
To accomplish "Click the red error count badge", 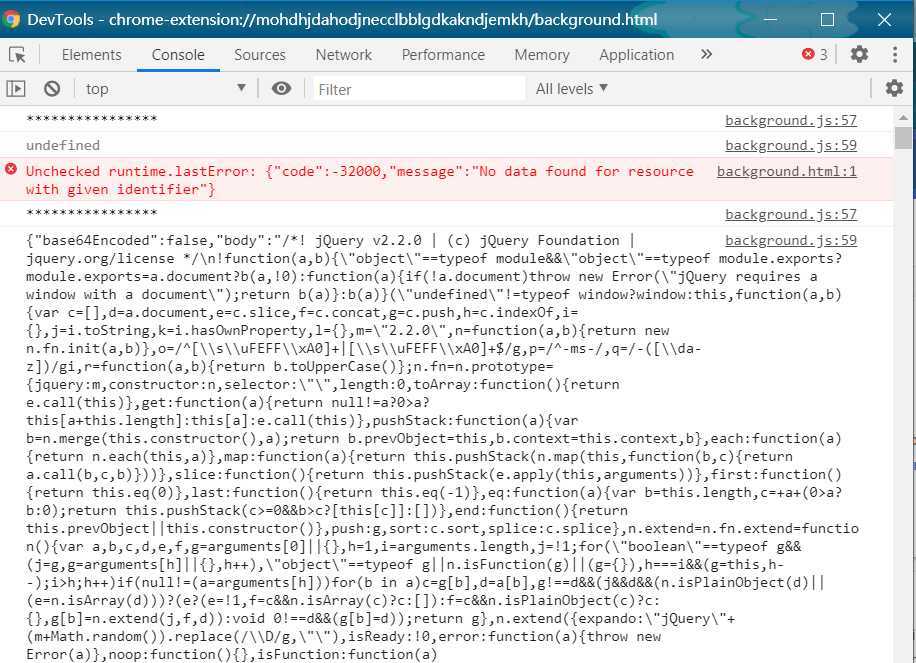I will point(815,54).
